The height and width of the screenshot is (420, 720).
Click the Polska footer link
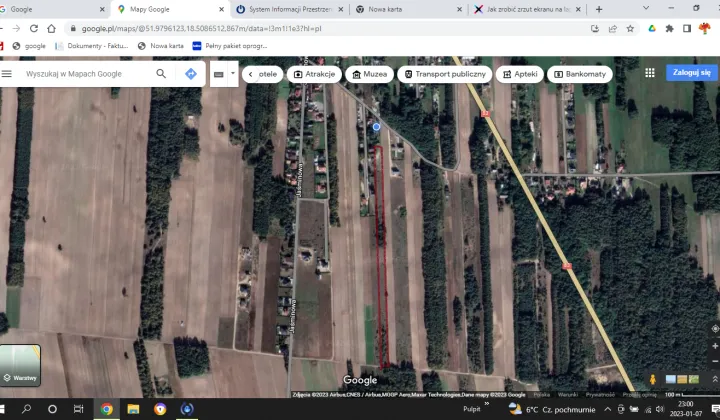click(541, 395)
